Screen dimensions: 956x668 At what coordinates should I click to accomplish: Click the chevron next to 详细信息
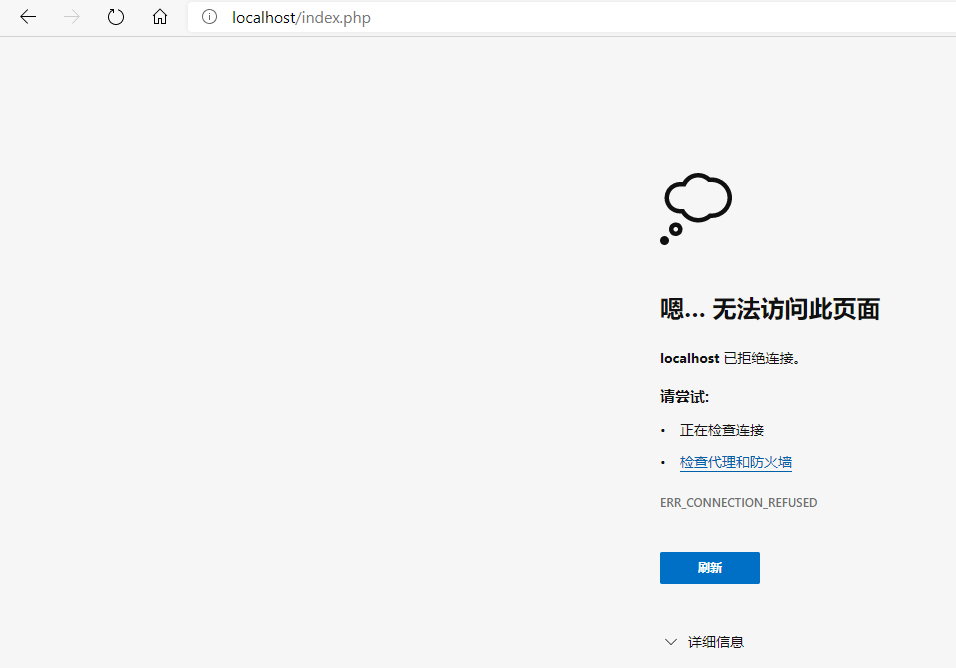click(670, 641)
